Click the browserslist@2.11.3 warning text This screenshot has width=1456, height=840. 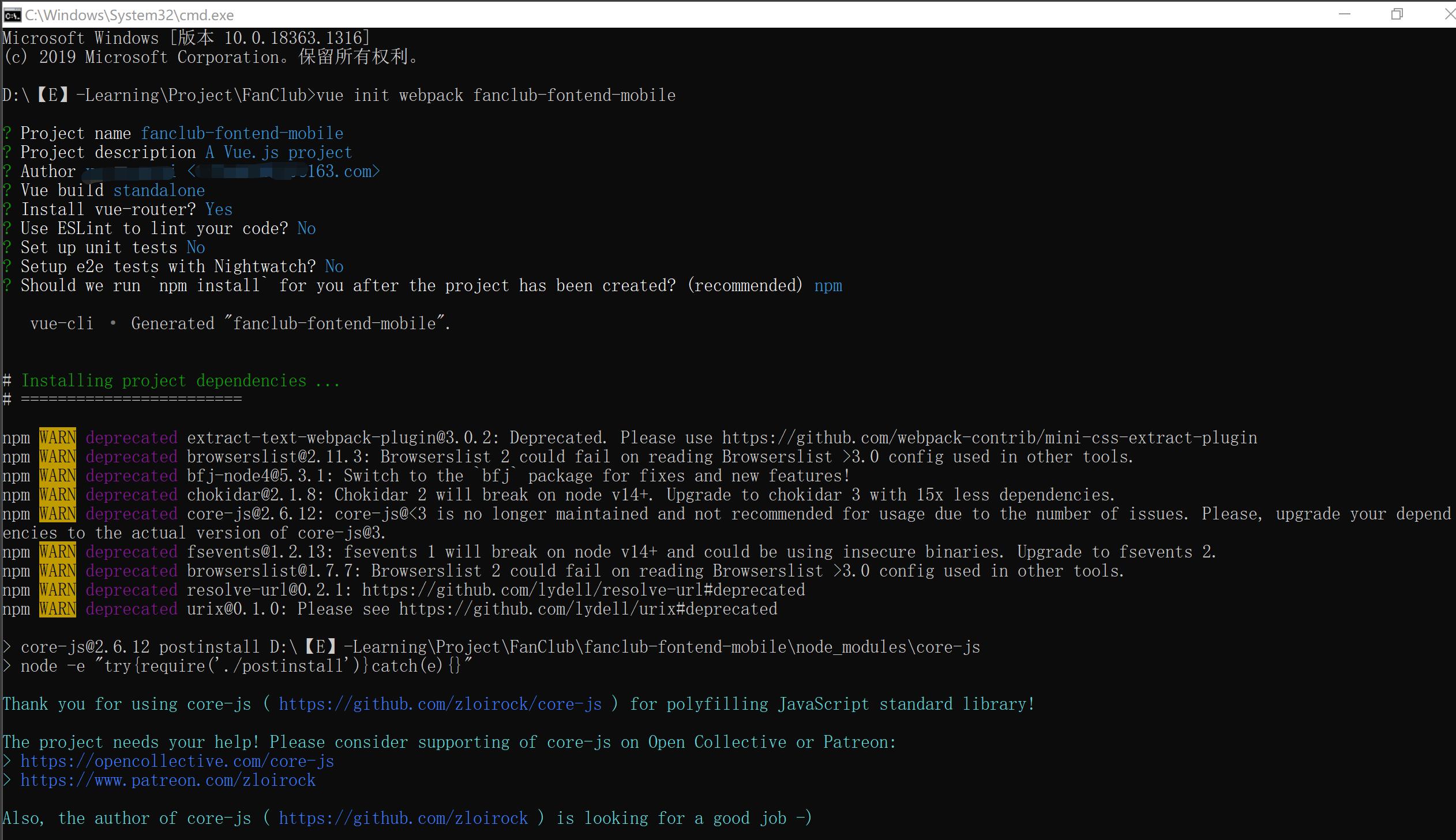[660, 457]
